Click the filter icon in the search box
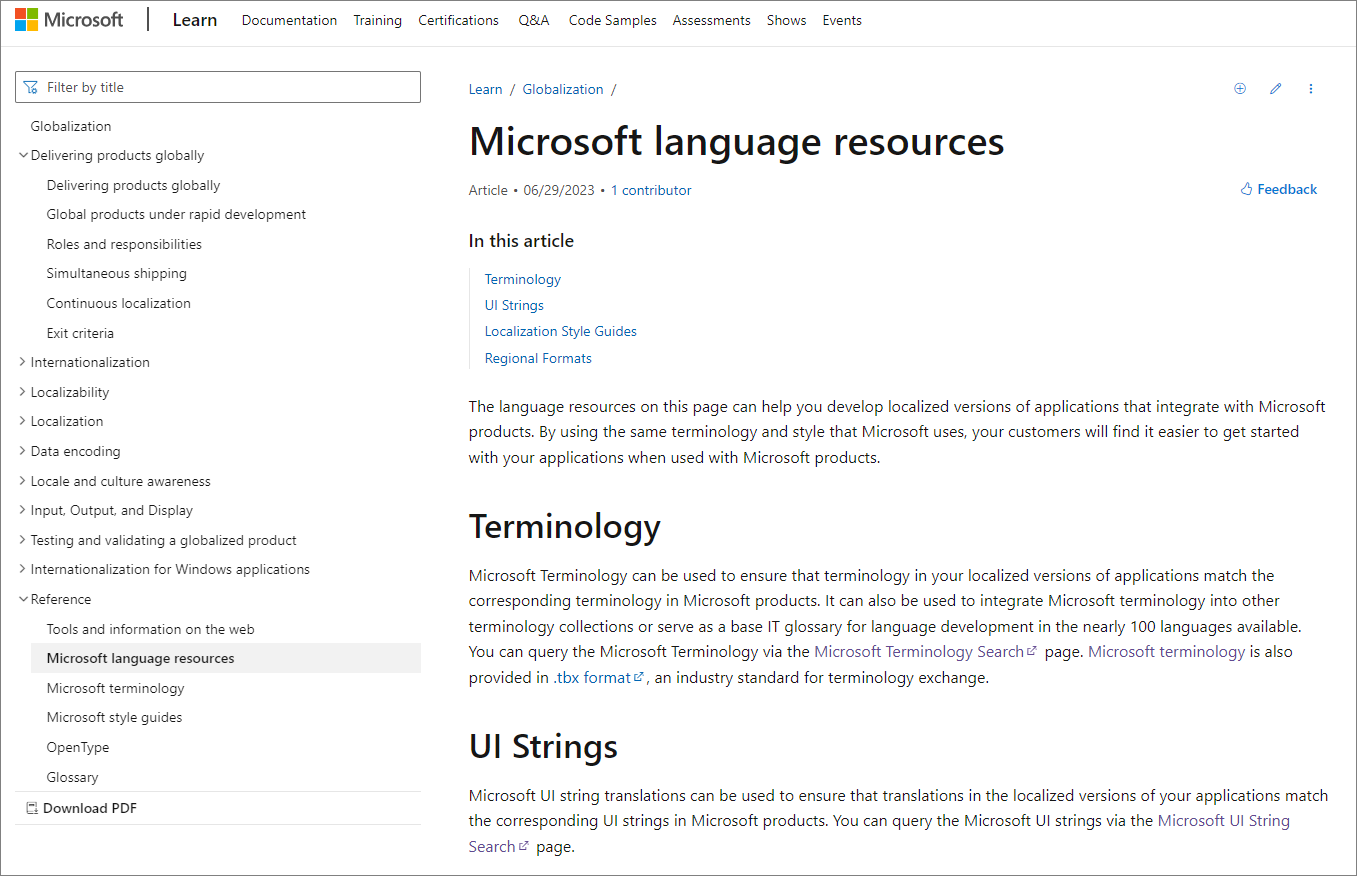This screenshot has height=876, width=1357. pyautogui.click(x=31, y=87)
